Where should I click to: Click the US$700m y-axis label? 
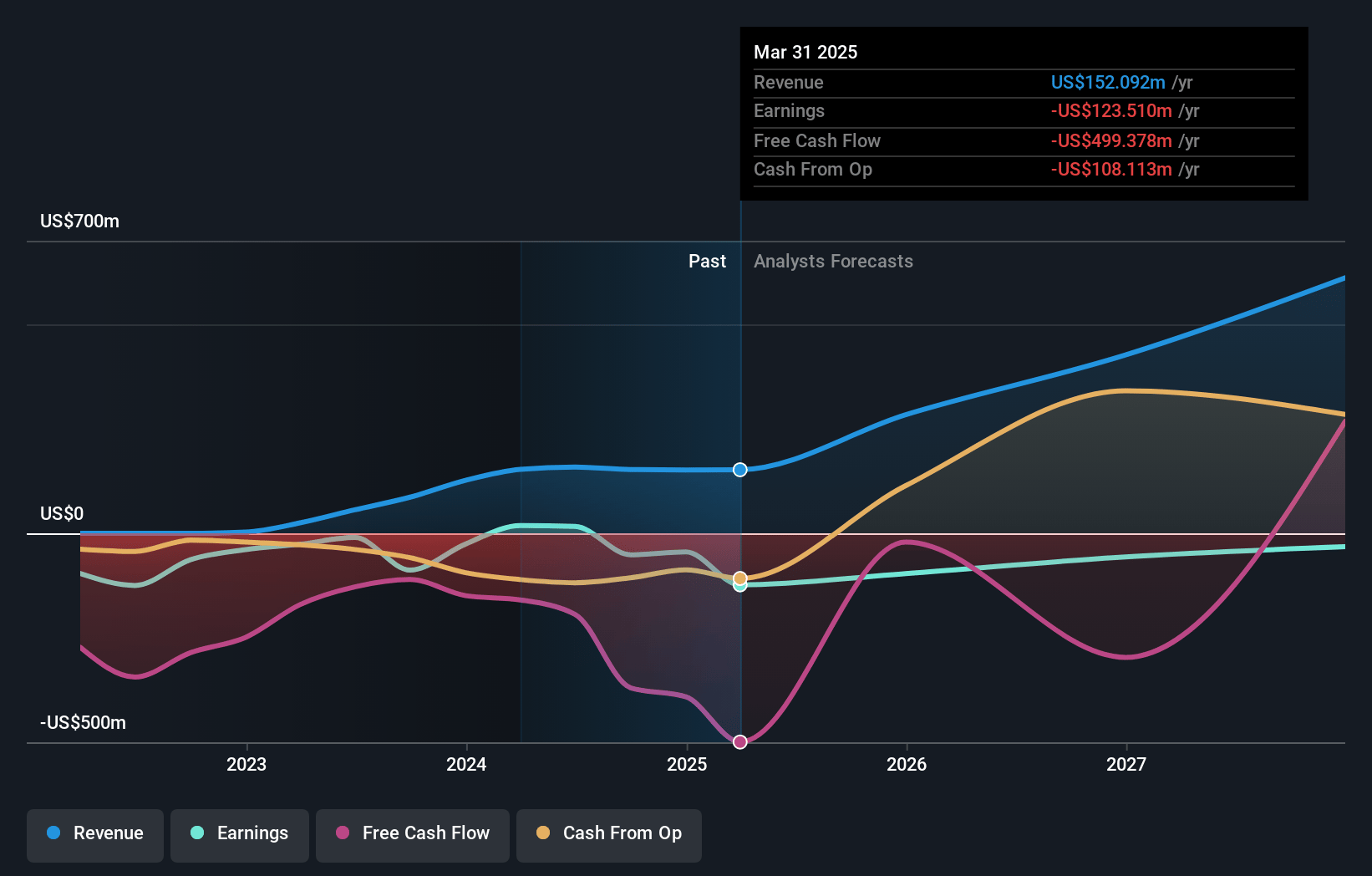coord(80,222)
